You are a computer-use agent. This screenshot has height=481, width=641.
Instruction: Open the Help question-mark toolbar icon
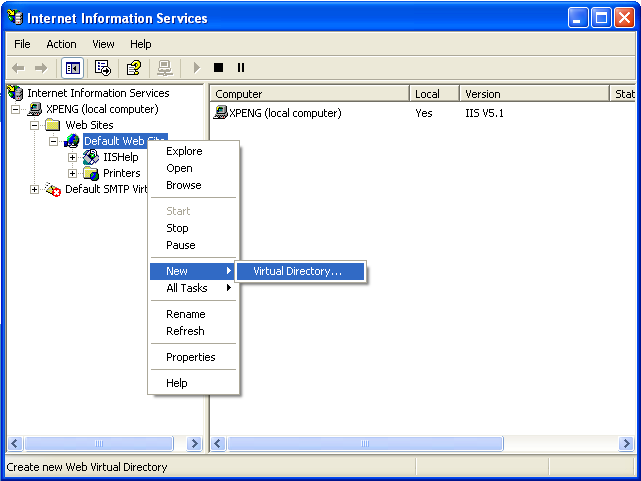(134, 68)
